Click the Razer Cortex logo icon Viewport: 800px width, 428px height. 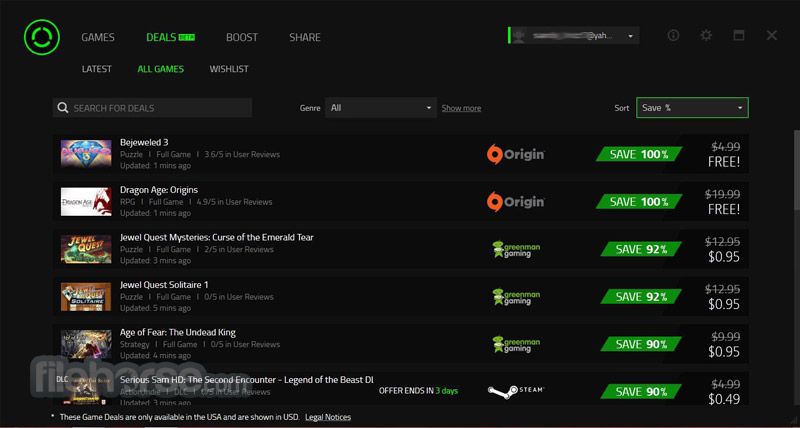click(x=42, y=37)
